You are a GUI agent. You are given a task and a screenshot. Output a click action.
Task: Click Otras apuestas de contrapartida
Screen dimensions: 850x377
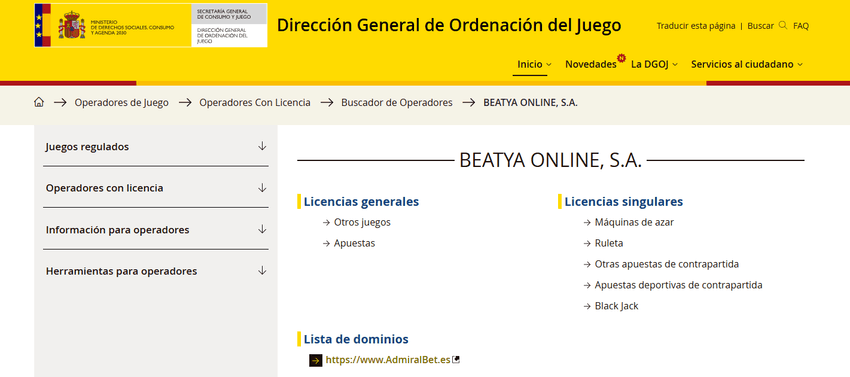coord(667,264)
